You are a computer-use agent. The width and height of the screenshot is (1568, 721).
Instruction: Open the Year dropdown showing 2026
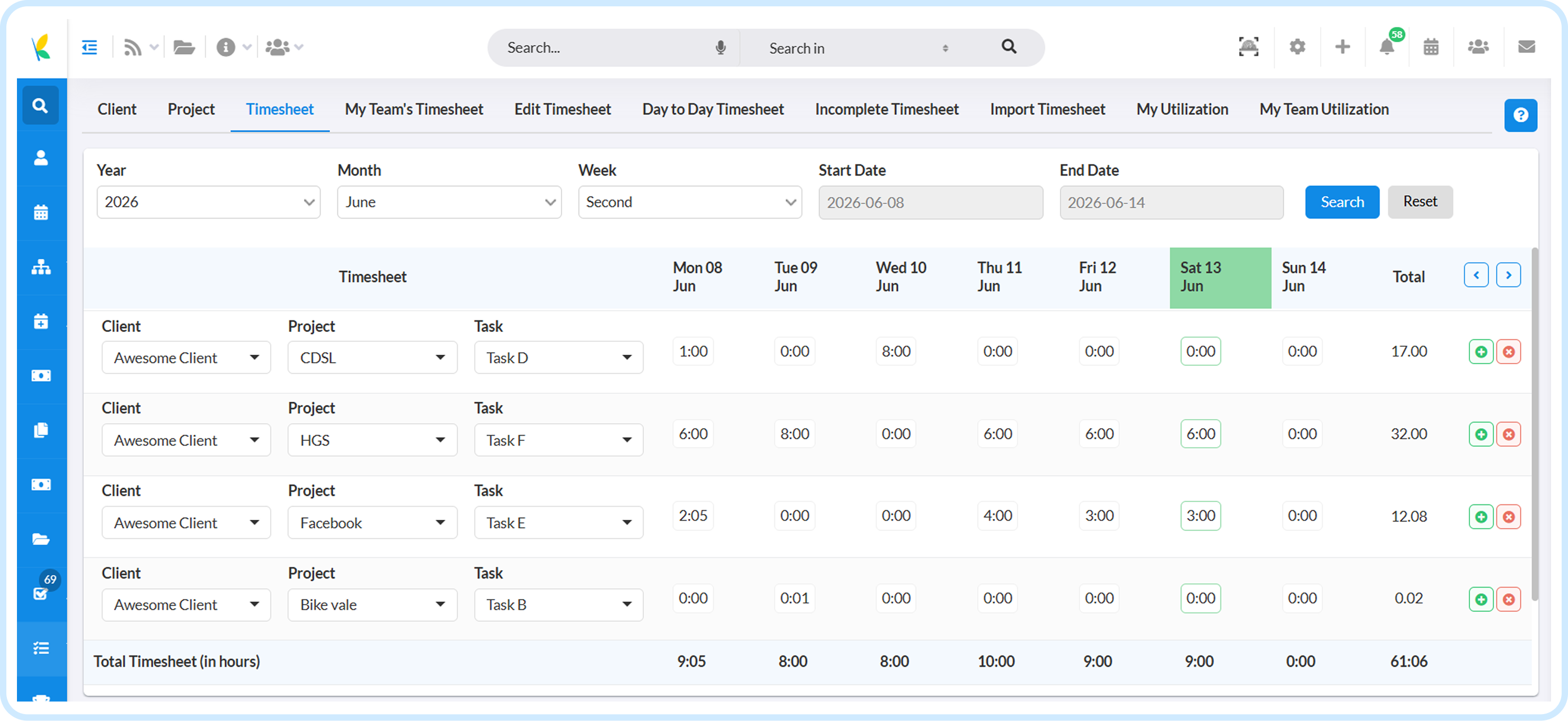click(x=208, y=202)
